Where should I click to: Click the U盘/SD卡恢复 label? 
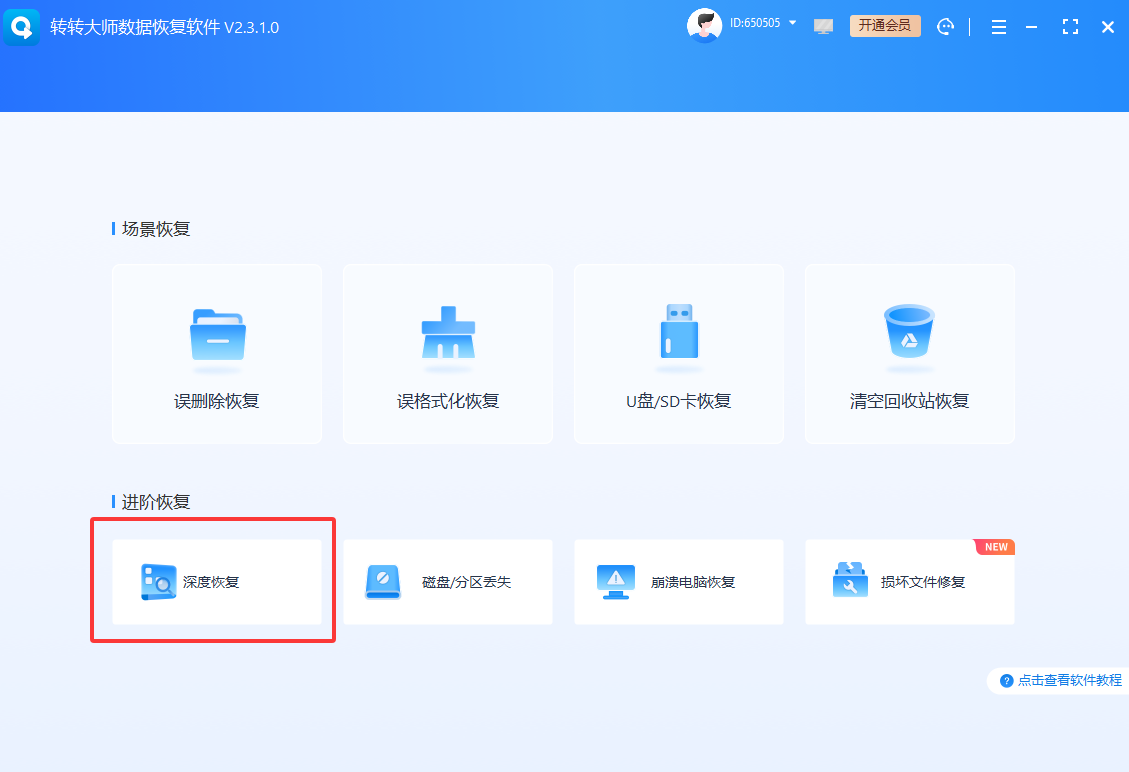point(679,401)
